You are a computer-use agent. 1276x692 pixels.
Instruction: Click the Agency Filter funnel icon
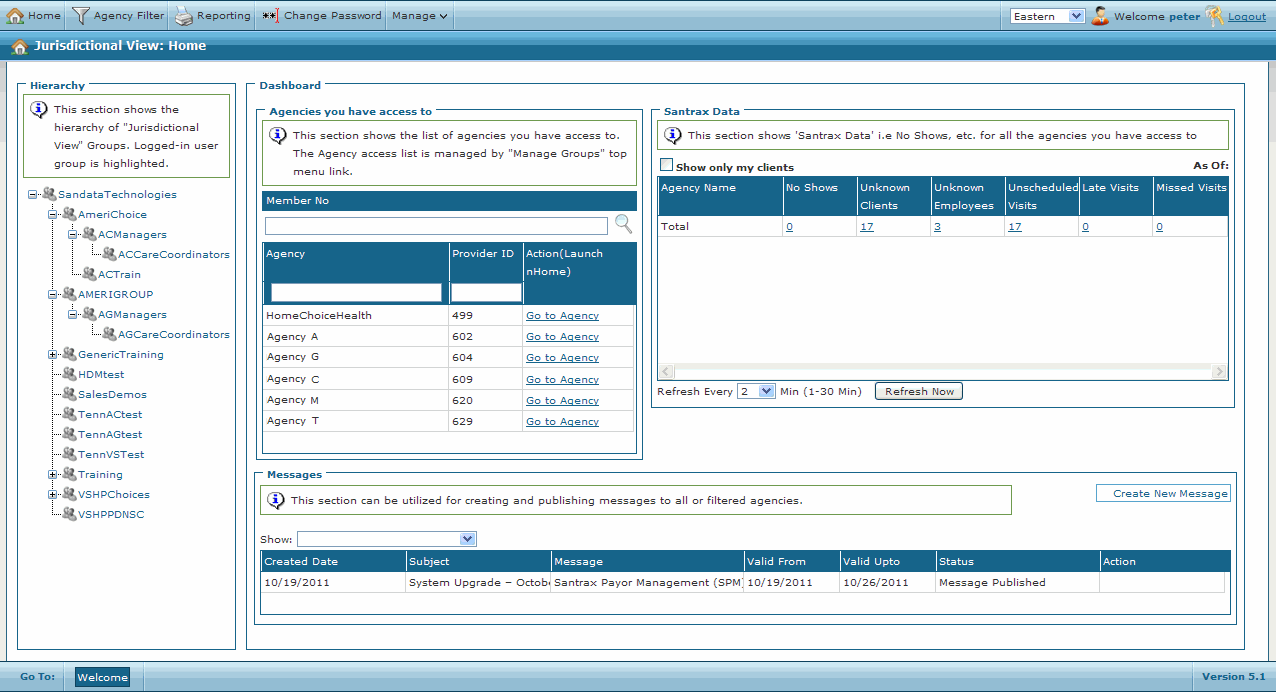[x=81, y=16]
